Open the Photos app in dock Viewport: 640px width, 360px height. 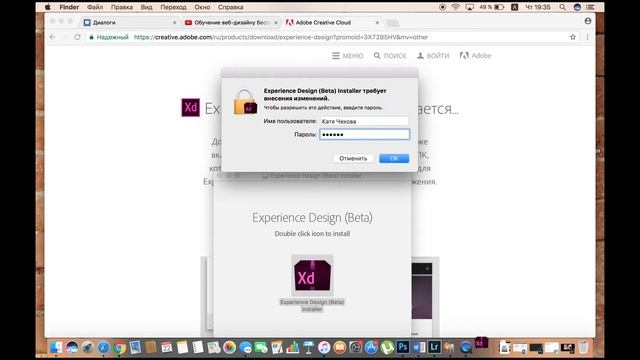(x=229, y=347)
